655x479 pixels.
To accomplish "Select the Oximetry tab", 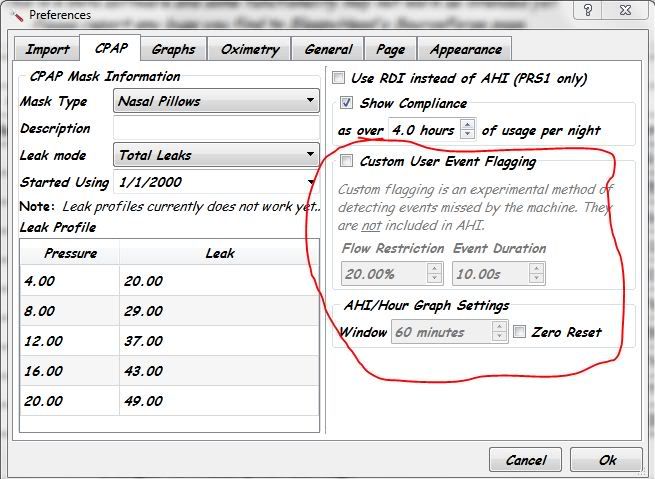I will [248, 49].
